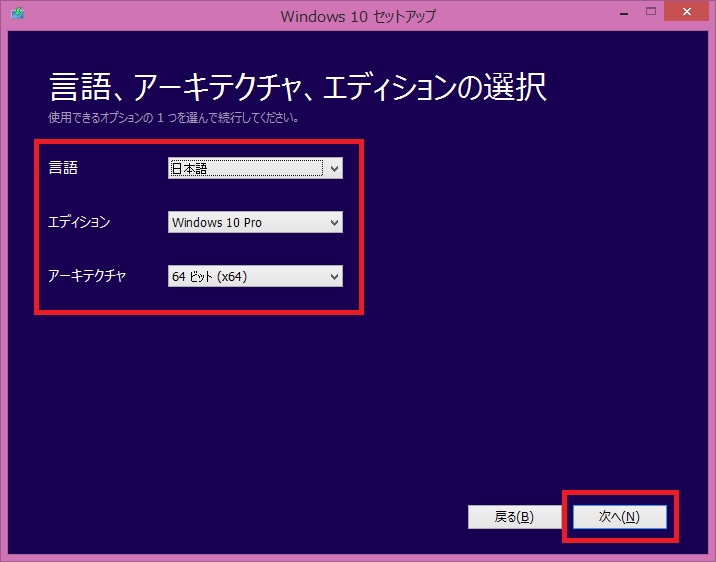The height and width of the screenshot is (562, 716).
Task: Click the Windows 10 setup icon in title bar
Action: [x=17, y=13]
